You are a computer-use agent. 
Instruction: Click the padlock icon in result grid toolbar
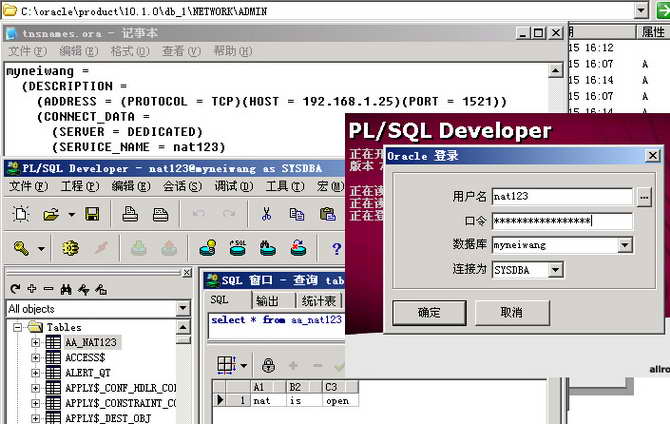click(268, 365)
